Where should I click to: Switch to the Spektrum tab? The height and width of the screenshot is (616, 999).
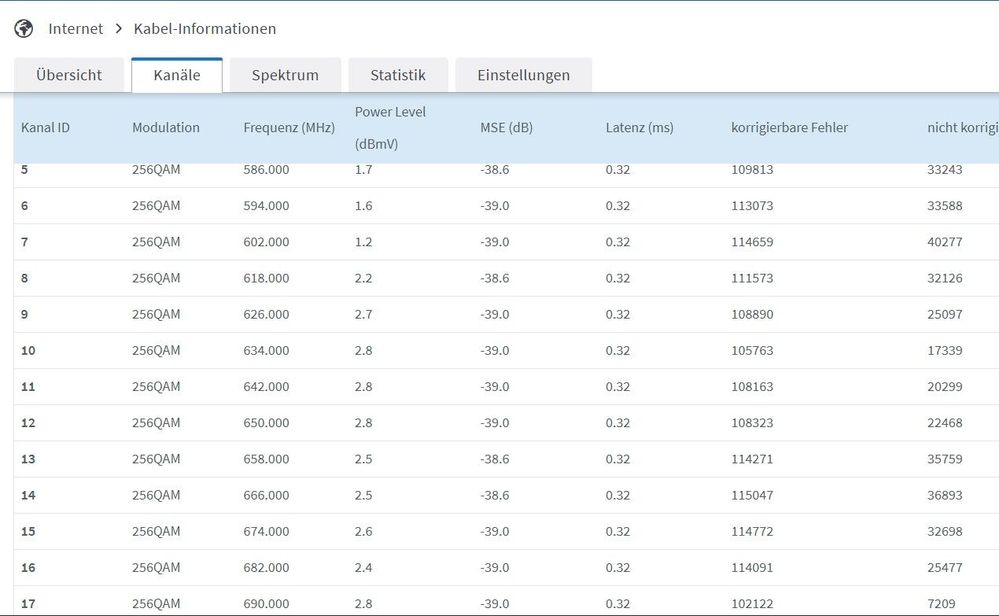(x=285, y=75)
